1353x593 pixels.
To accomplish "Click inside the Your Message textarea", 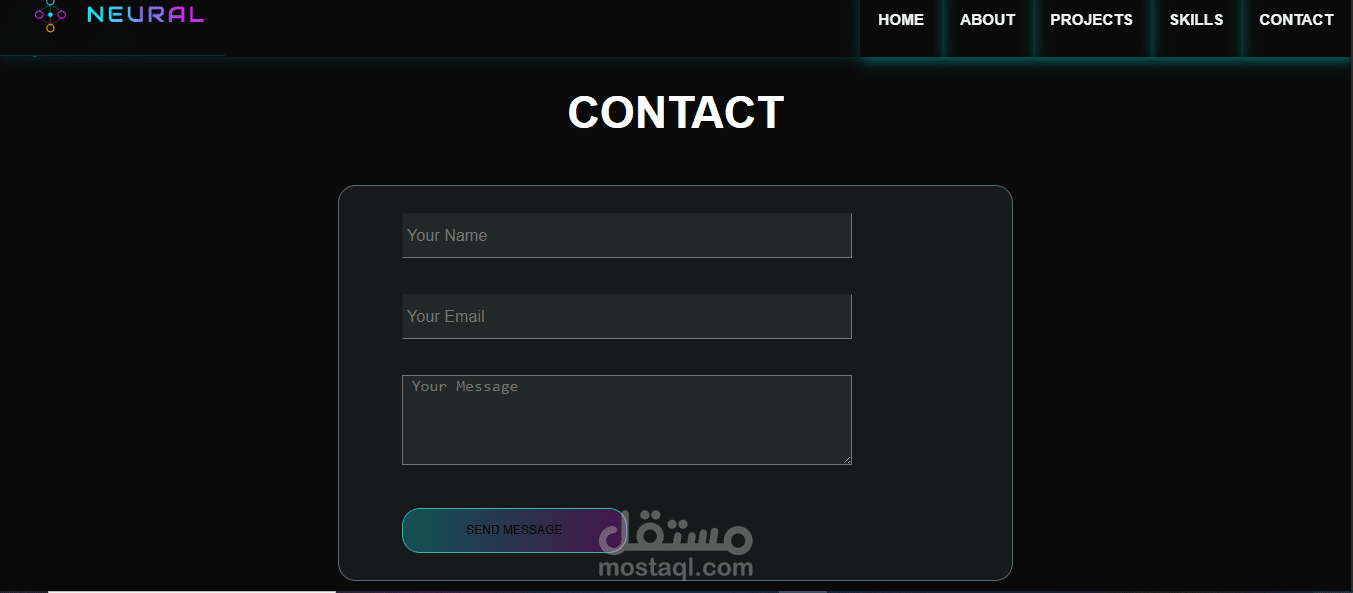I will pos(627,420).
